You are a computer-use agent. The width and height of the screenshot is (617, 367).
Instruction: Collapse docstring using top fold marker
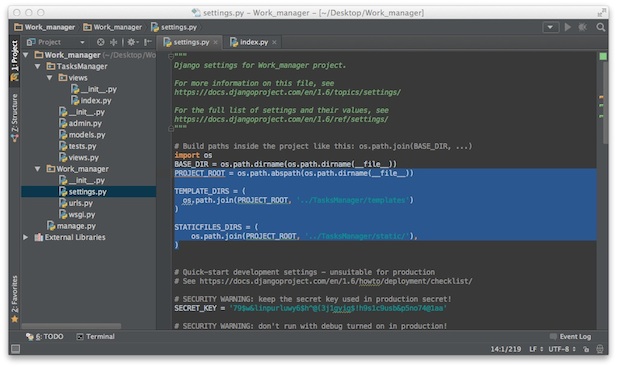[x=171, y=56]
